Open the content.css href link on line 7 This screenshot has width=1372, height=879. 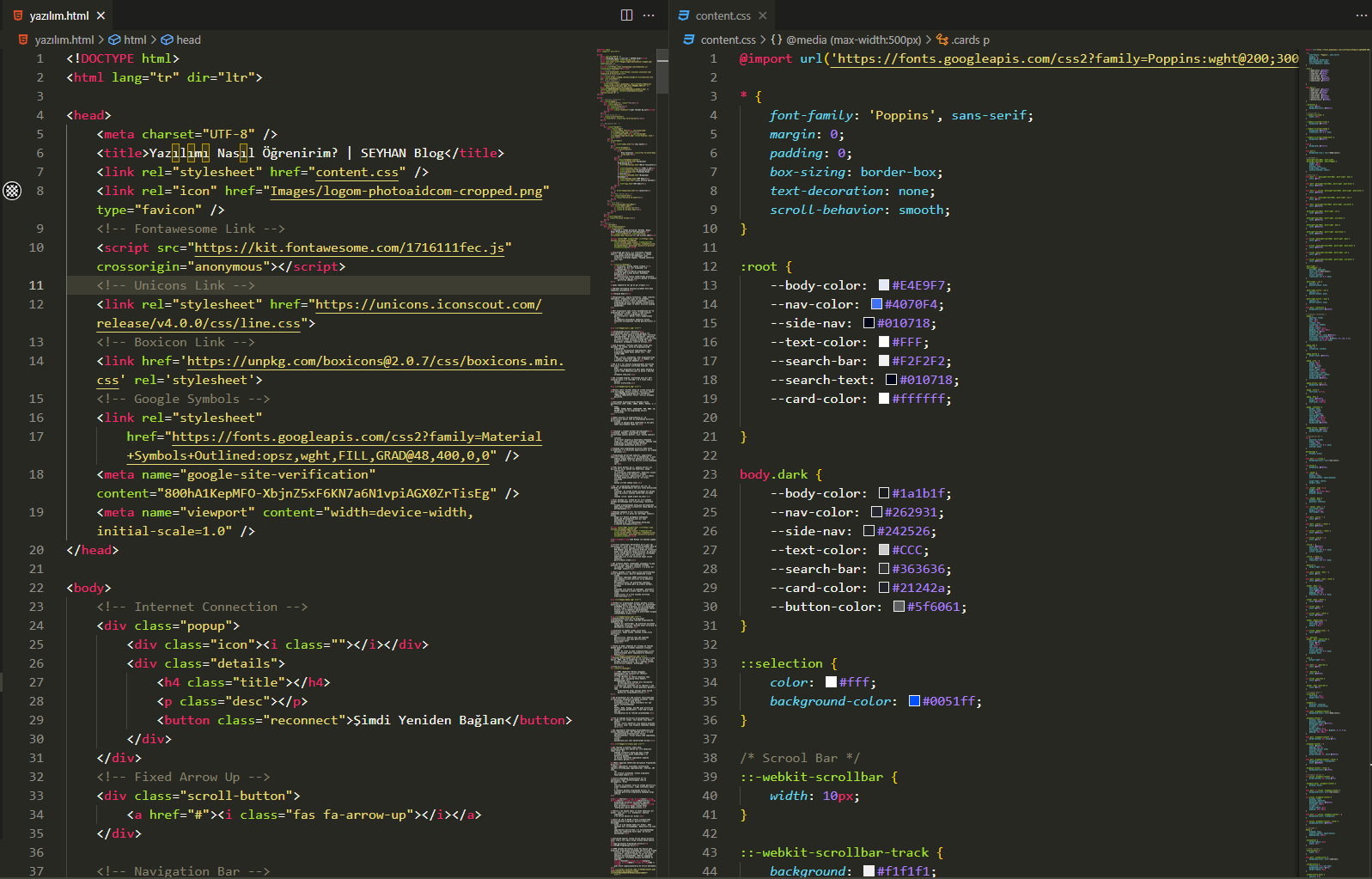(357, 172)
